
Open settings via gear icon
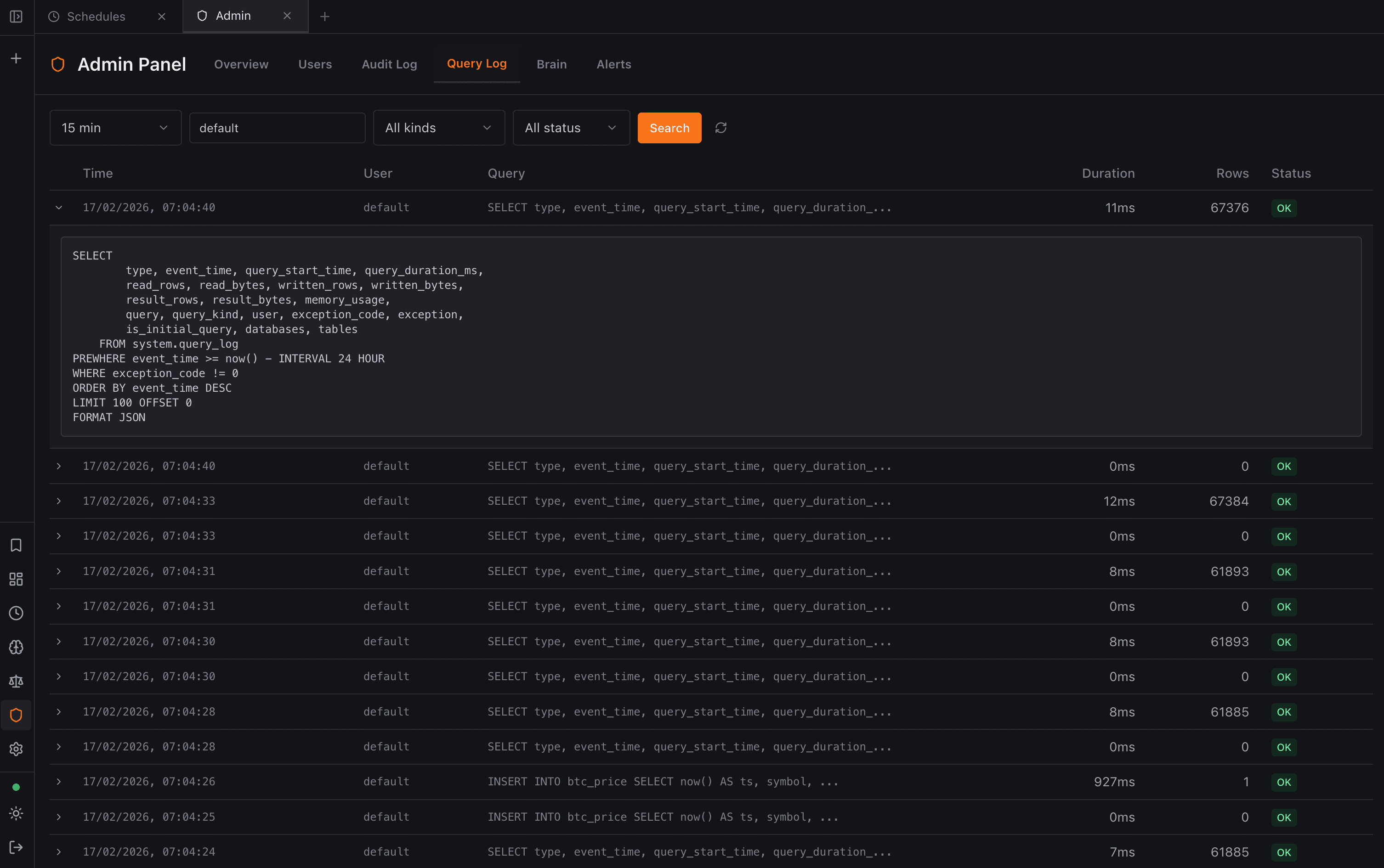point(16,749)
